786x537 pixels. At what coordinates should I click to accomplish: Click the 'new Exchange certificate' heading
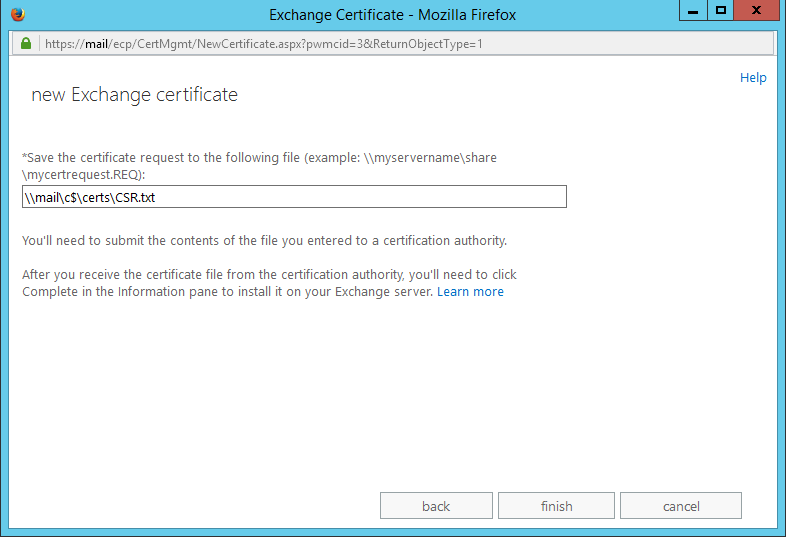[134, 95]
